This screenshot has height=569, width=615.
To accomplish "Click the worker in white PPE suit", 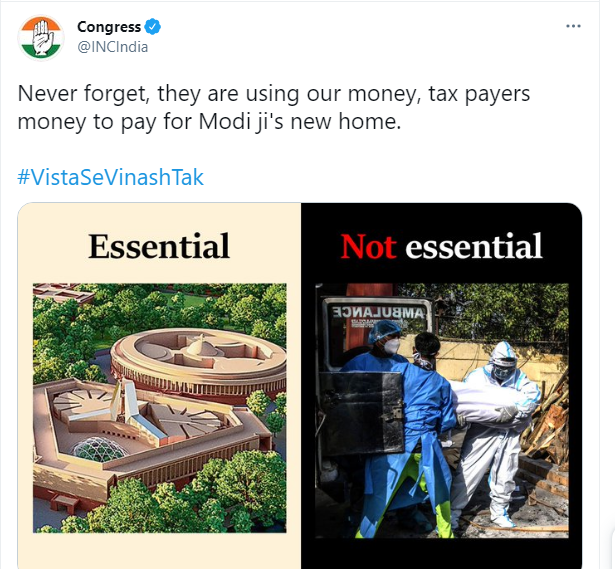I will click(x=500, y=431).
